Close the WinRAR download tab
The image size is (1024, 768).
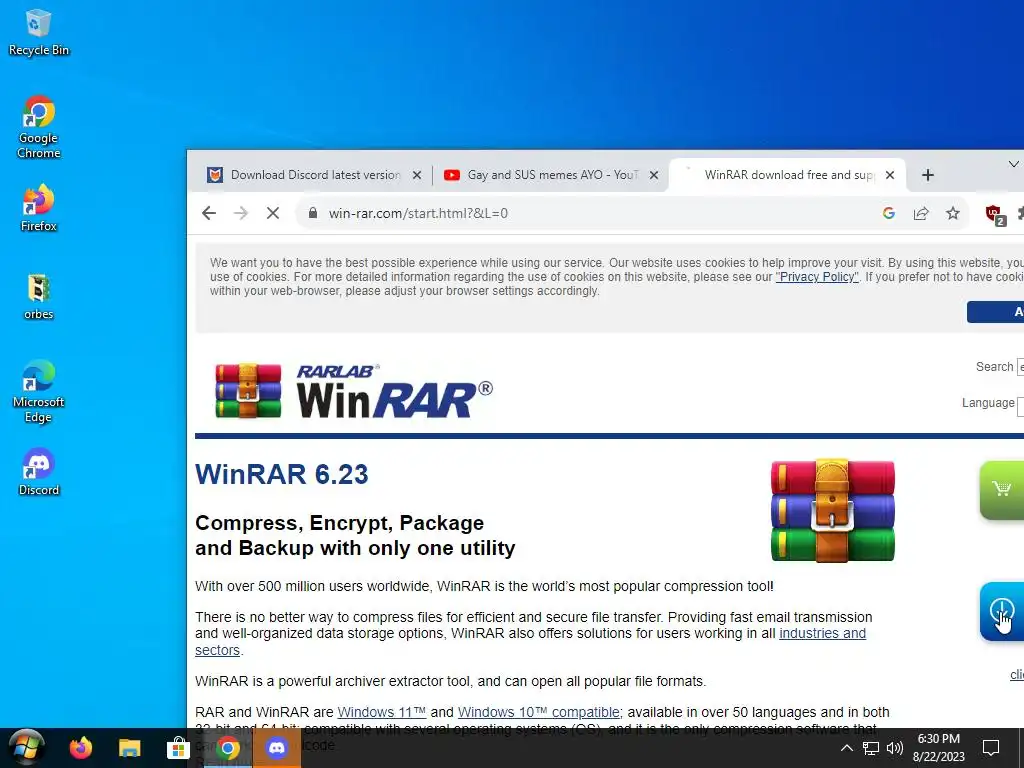889,175
